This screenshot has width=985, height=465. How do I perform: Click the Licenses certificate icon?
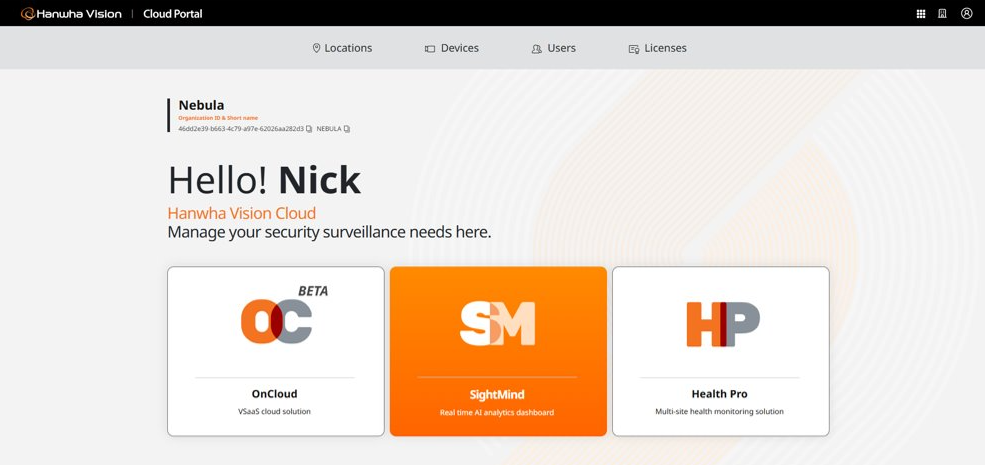(634, 48)
